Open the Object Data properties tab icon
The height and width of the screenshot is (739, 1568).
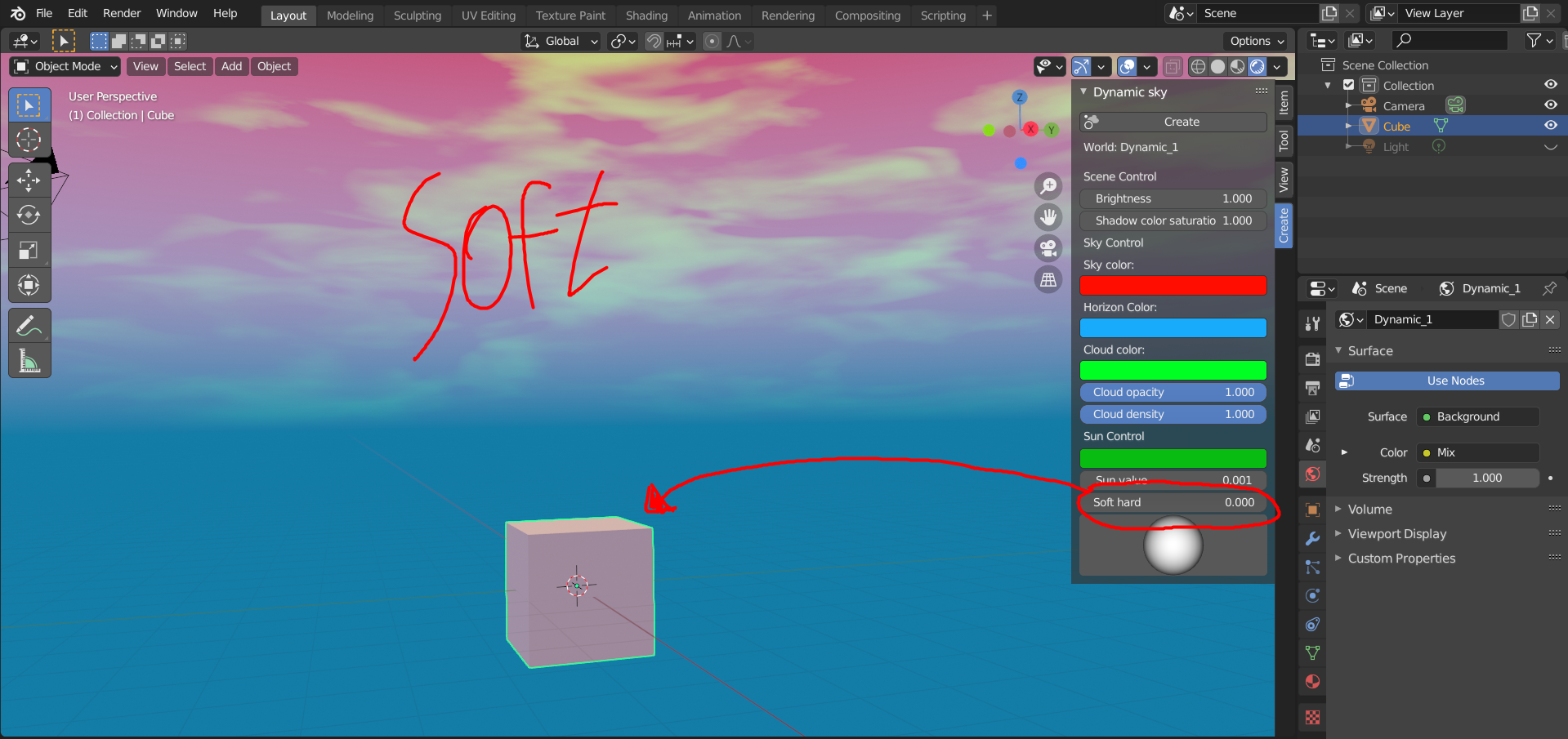tap(1312, 653)
